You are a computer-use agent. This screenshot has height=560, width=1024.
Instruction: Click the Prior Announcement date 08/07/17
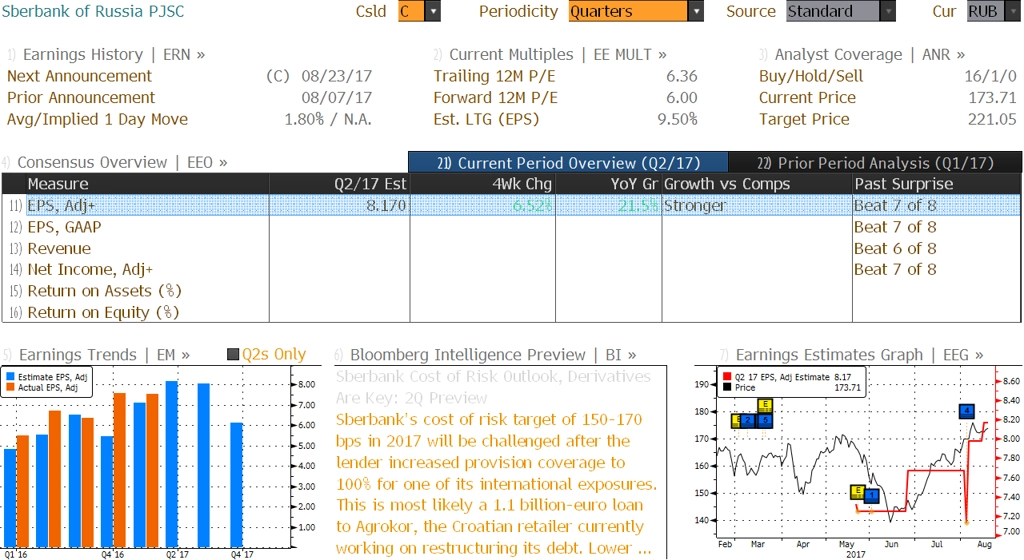coord(336,97)
